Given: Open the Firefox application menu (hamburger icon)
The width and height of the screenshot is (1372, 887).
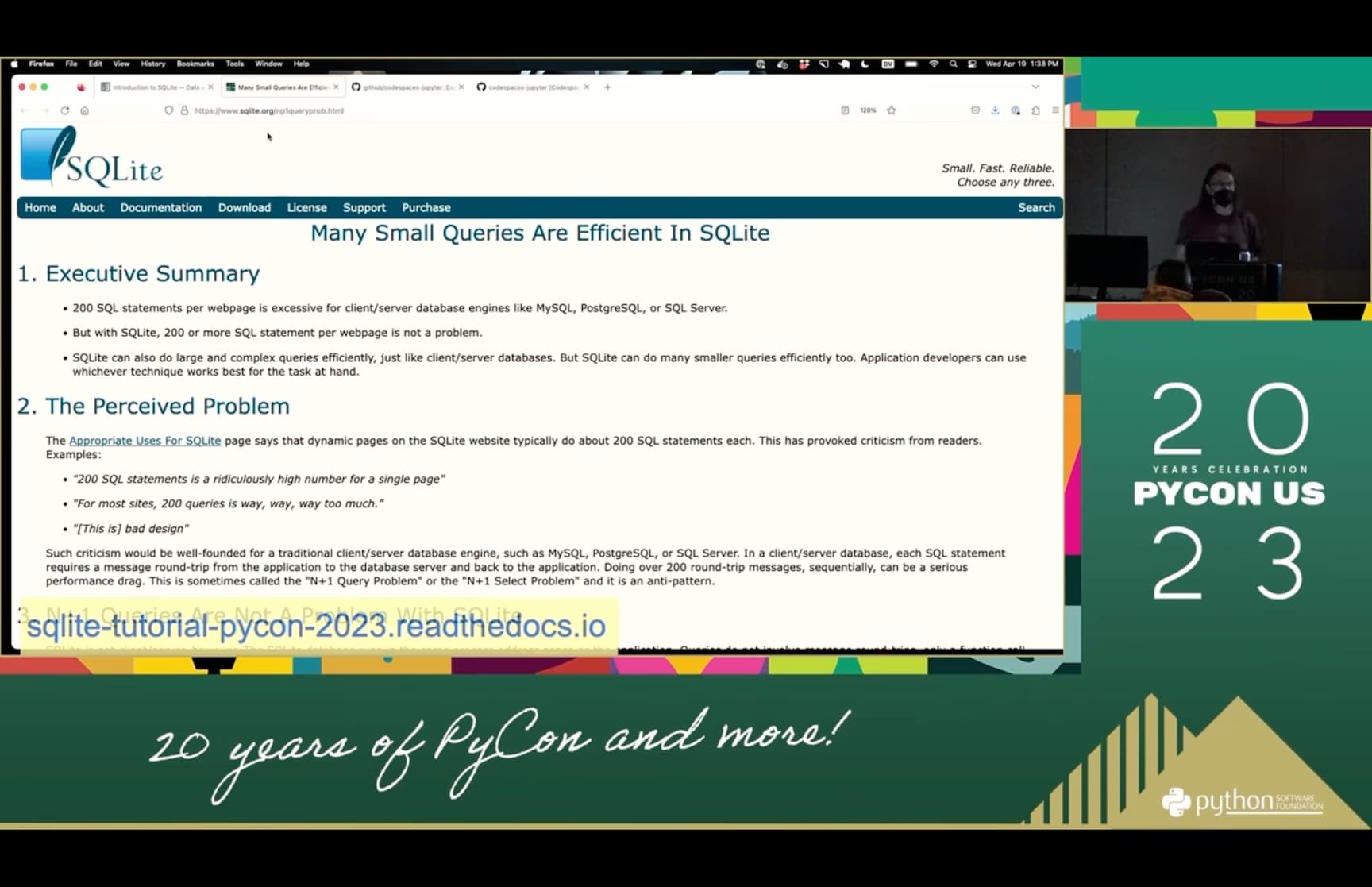Looking at the screenshot, I should tap(1055, 110).
